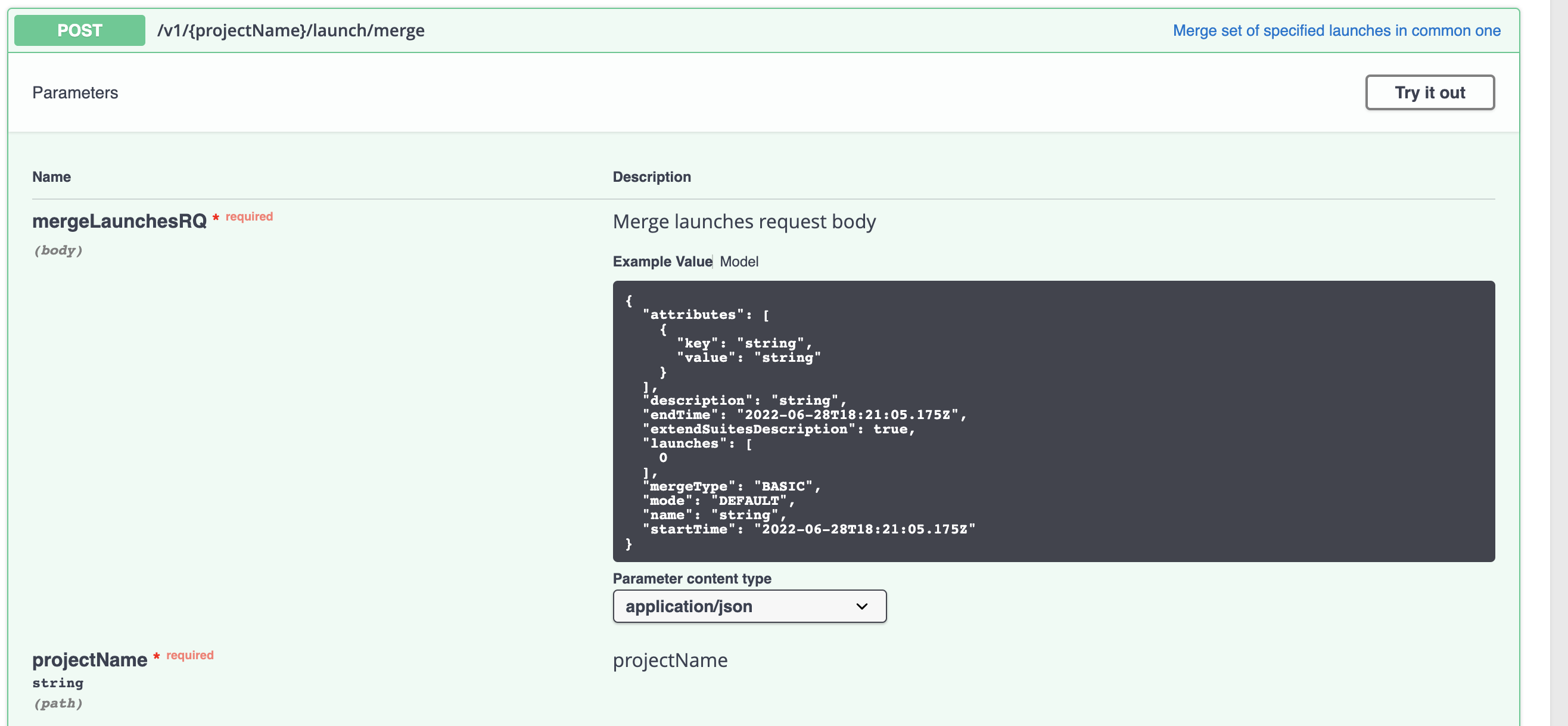
Task: Select the Example Value tab
Action: click(662, 261)
